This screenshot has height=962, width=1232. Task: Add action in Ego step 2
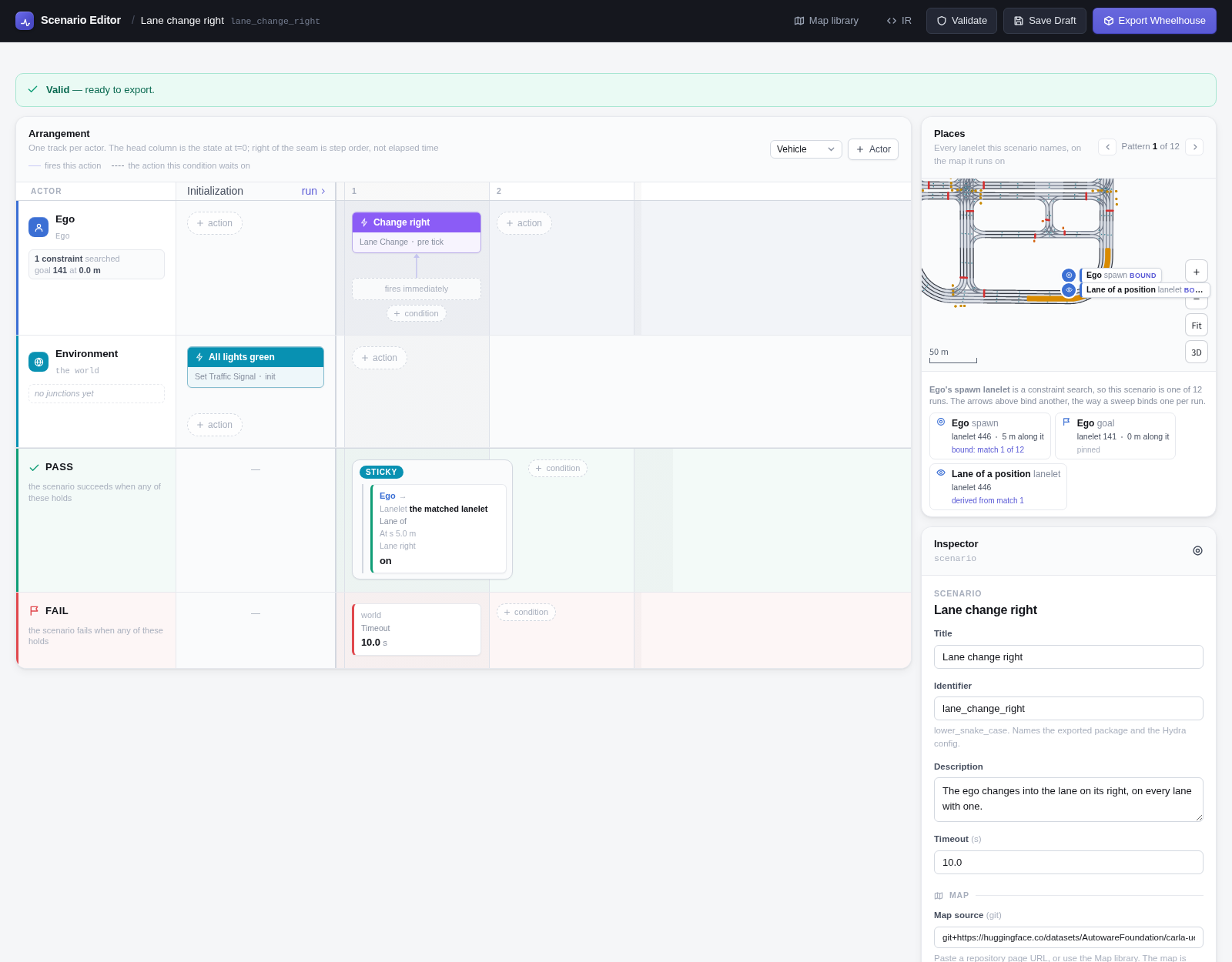pos(524,223)
